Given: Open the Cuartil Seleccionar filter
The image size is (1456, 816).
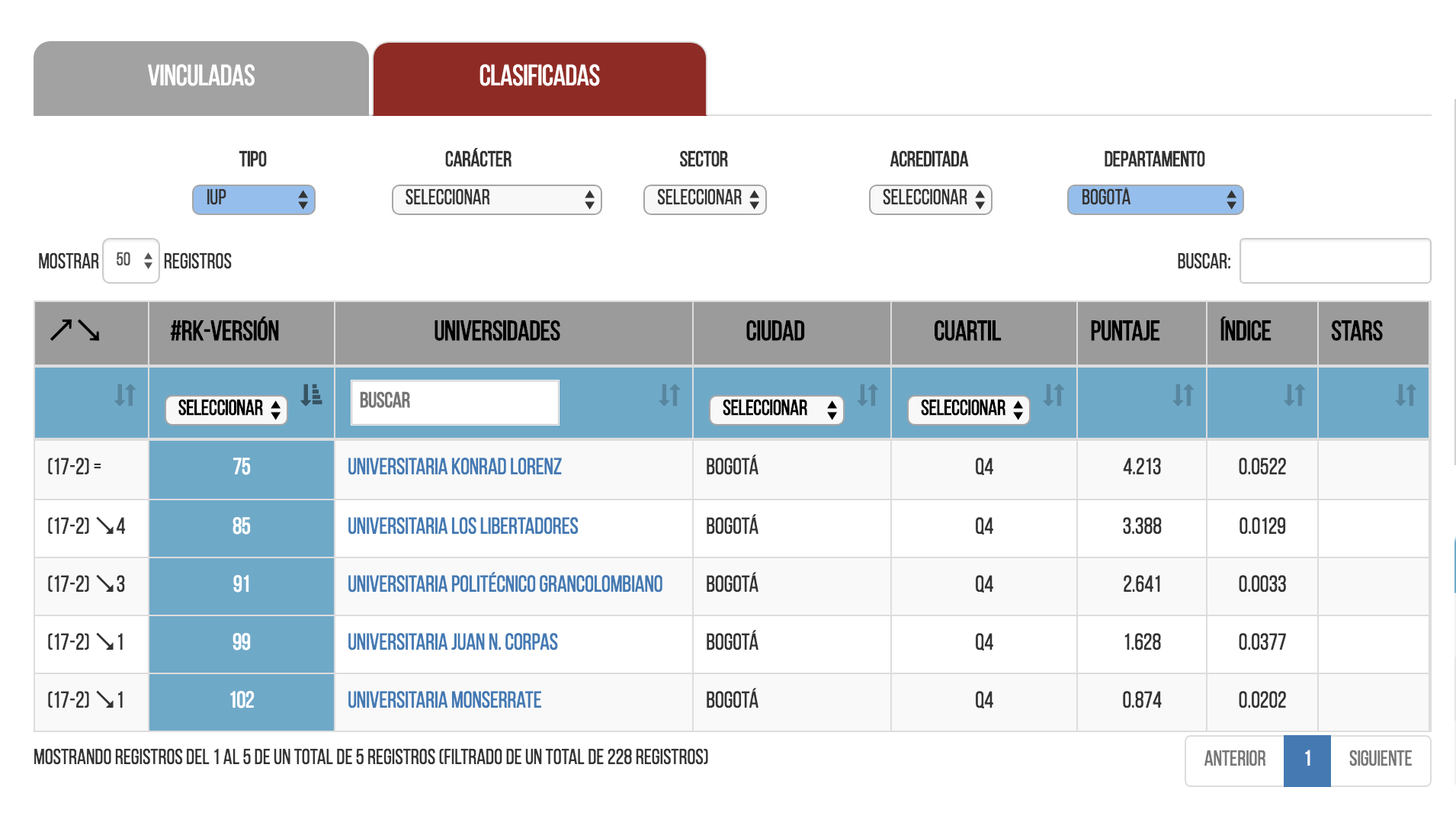Looking at the screenshot, I should pyautogui.click(x=969, y=410).
